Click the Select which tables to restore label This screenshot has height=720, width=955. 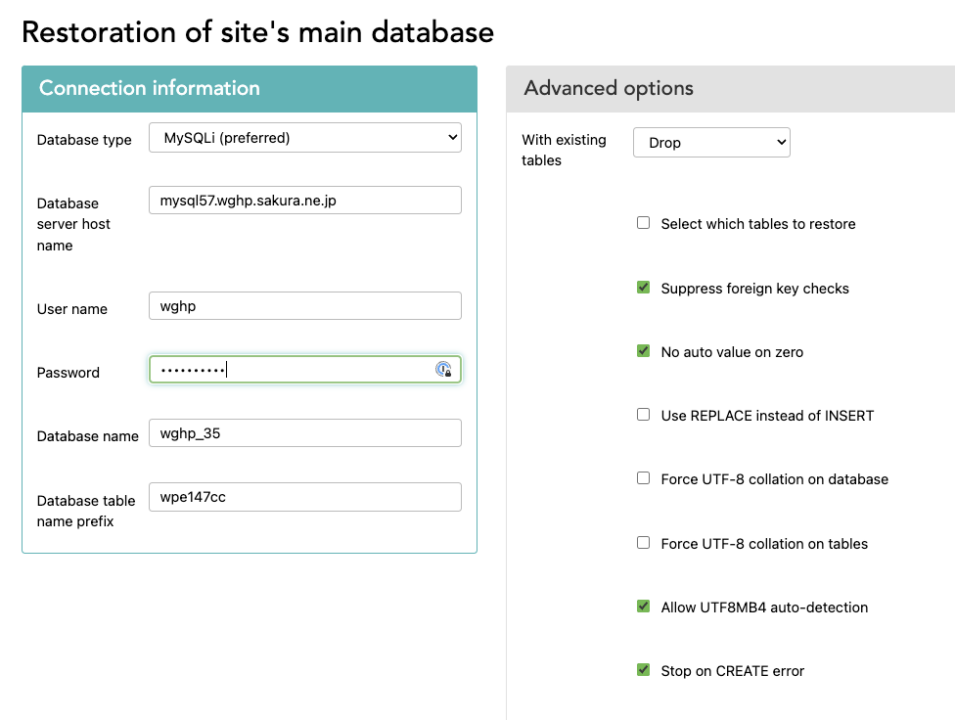click(758, 224)
